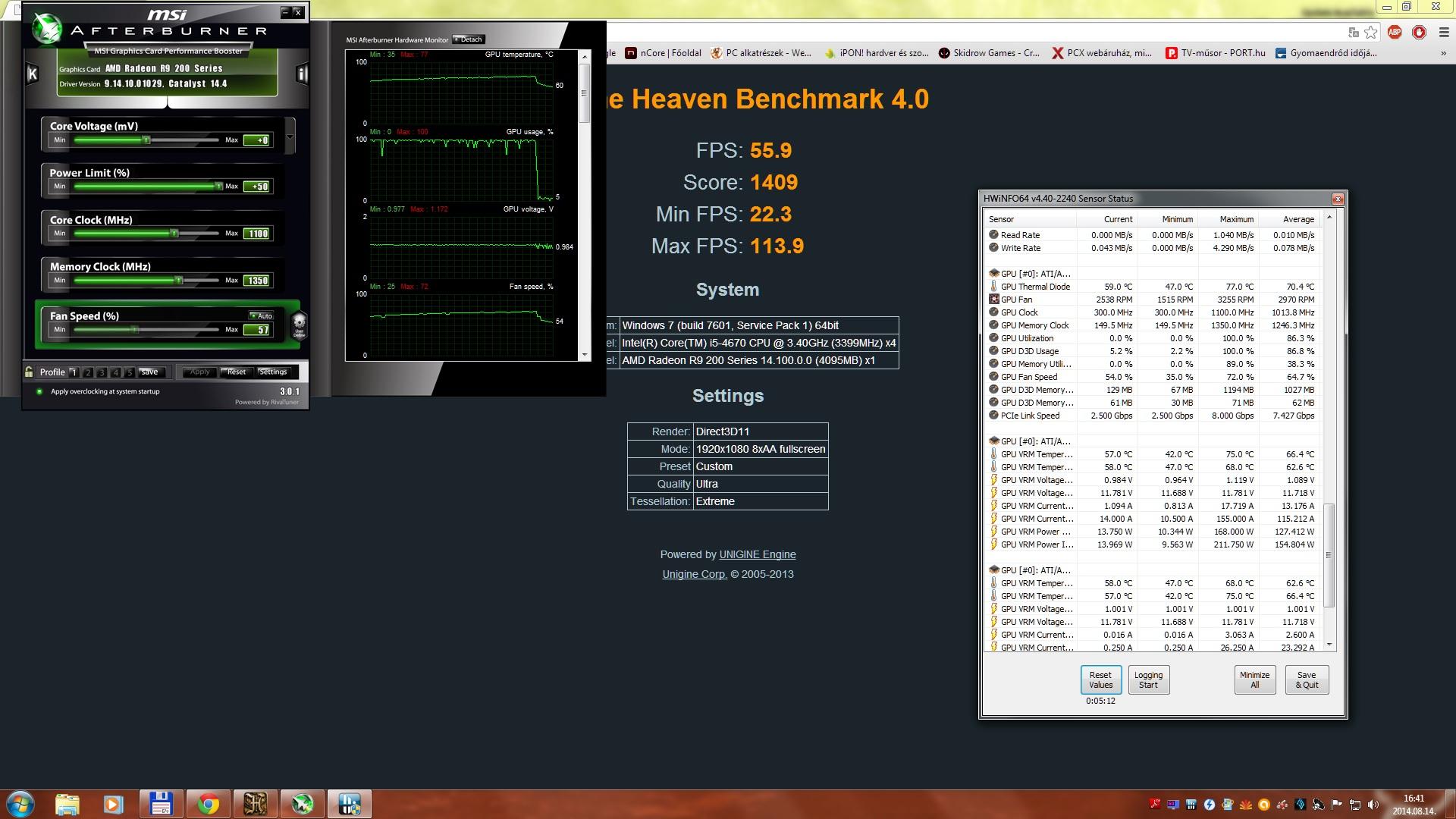Switch to HWiNFO taskbar button

(x=350, y=804)
